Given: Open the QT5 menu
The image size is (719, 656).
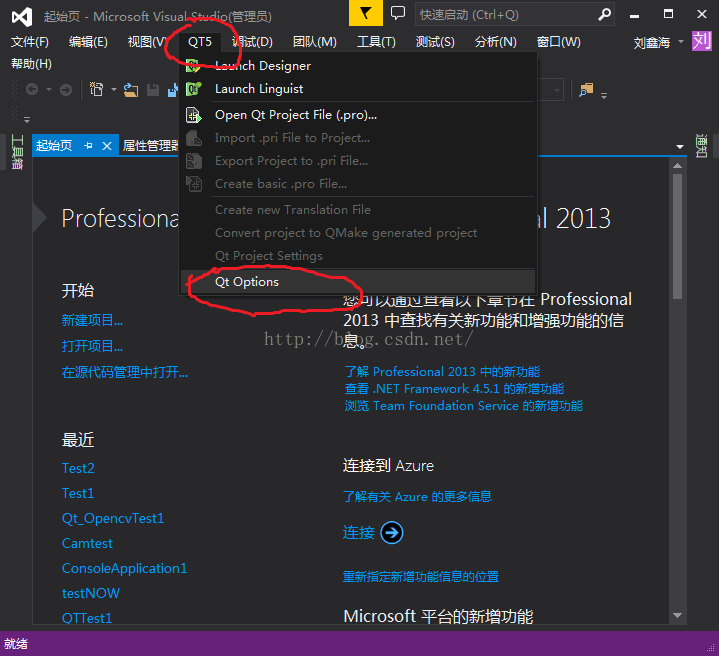Looking at the screenshot, I should pyautogui.click(x=200, y=42).
